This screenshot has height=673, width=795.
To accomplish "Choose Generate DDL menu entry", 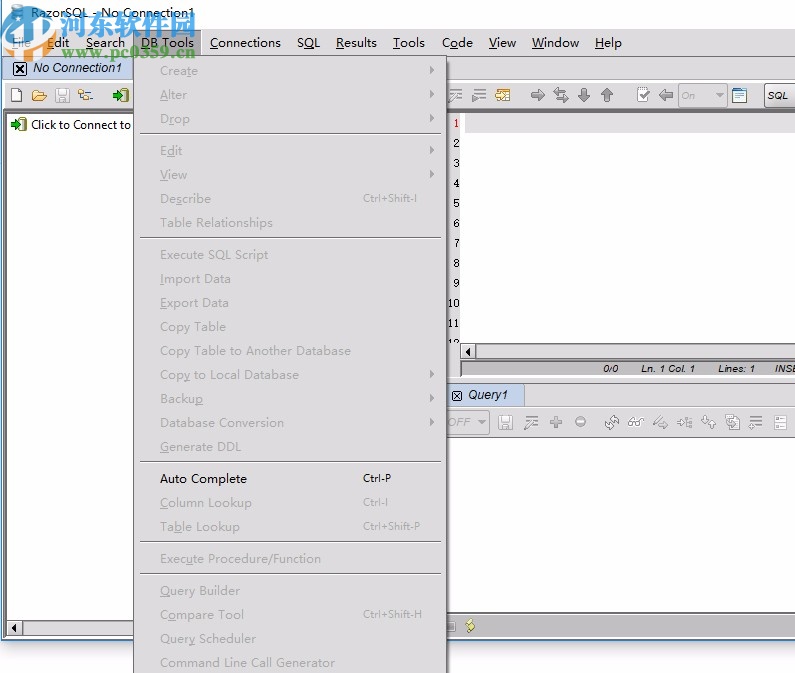I will tap(291, 447).
